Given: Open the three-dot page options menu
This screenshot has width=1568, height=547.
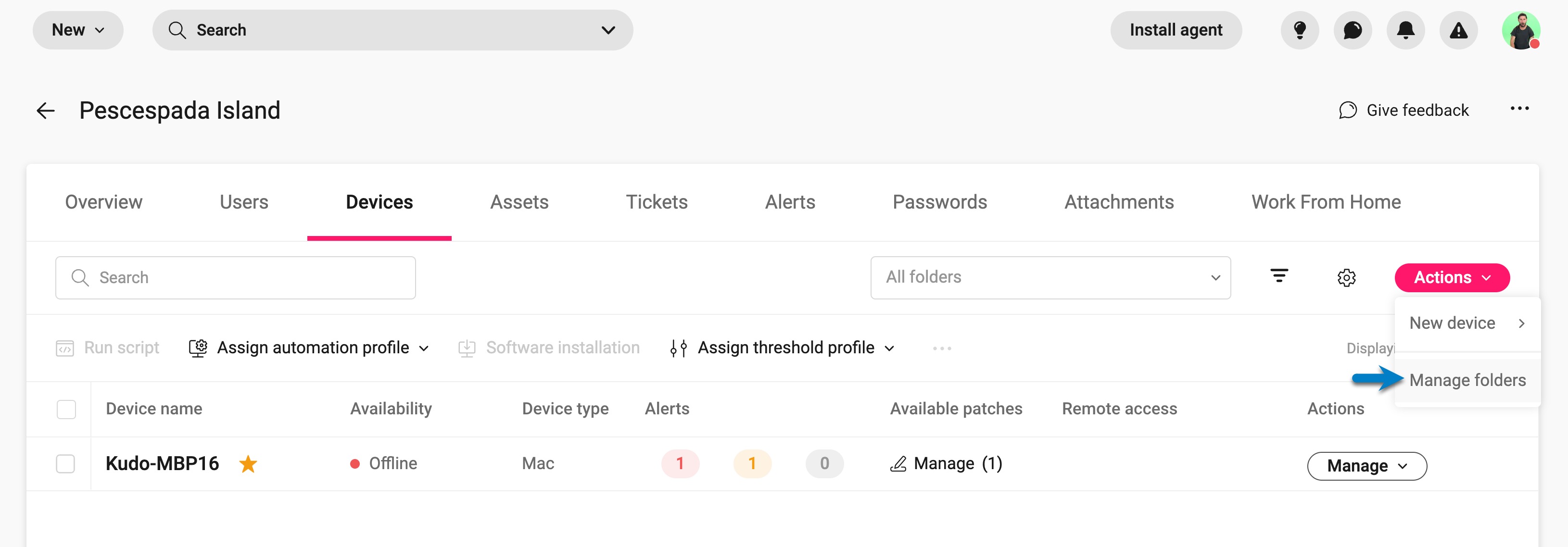Looking at the screenshot, I should (x=1519, y=109).
